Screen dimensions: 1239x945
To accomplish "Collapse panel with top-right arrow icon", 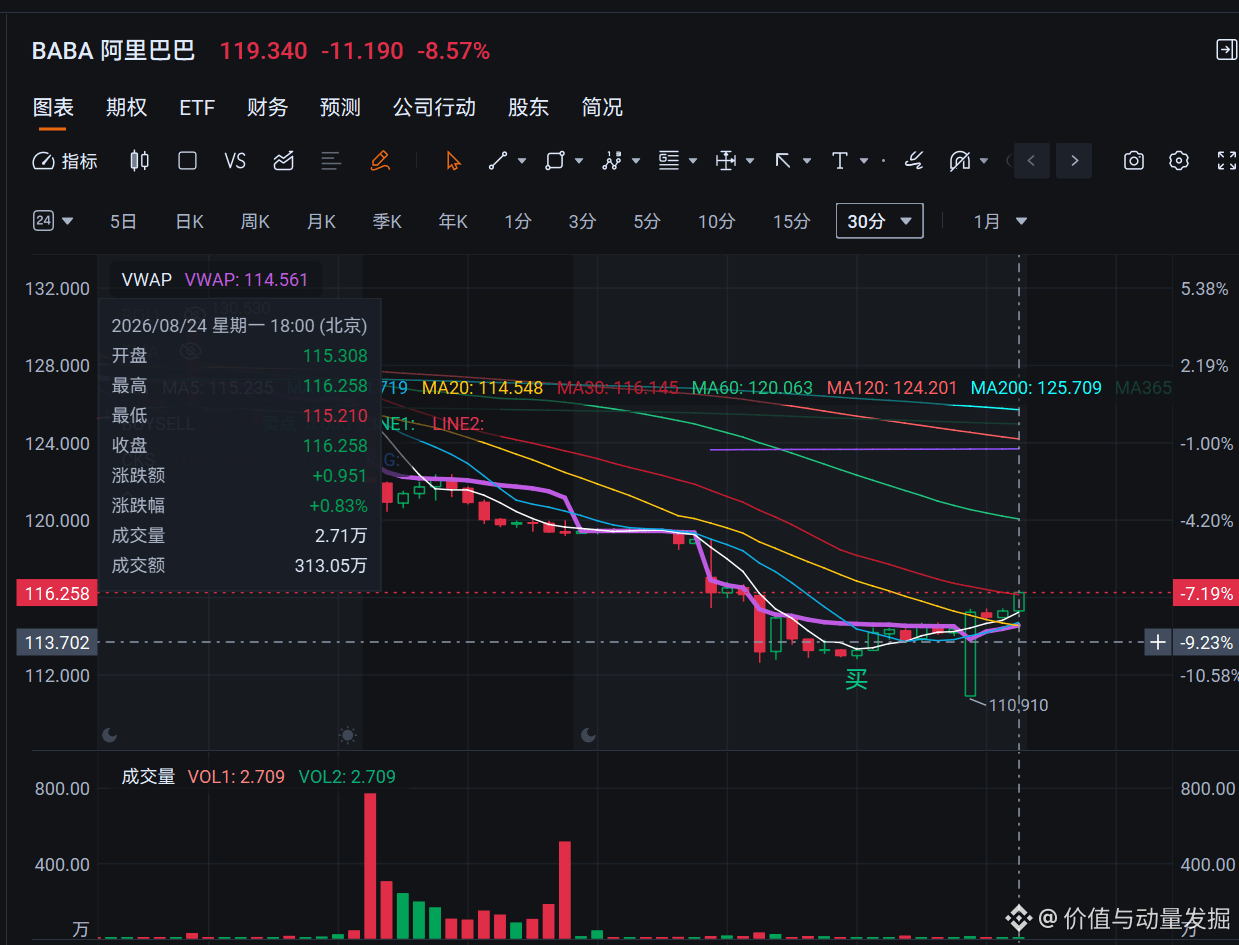I will [1226, 50].
